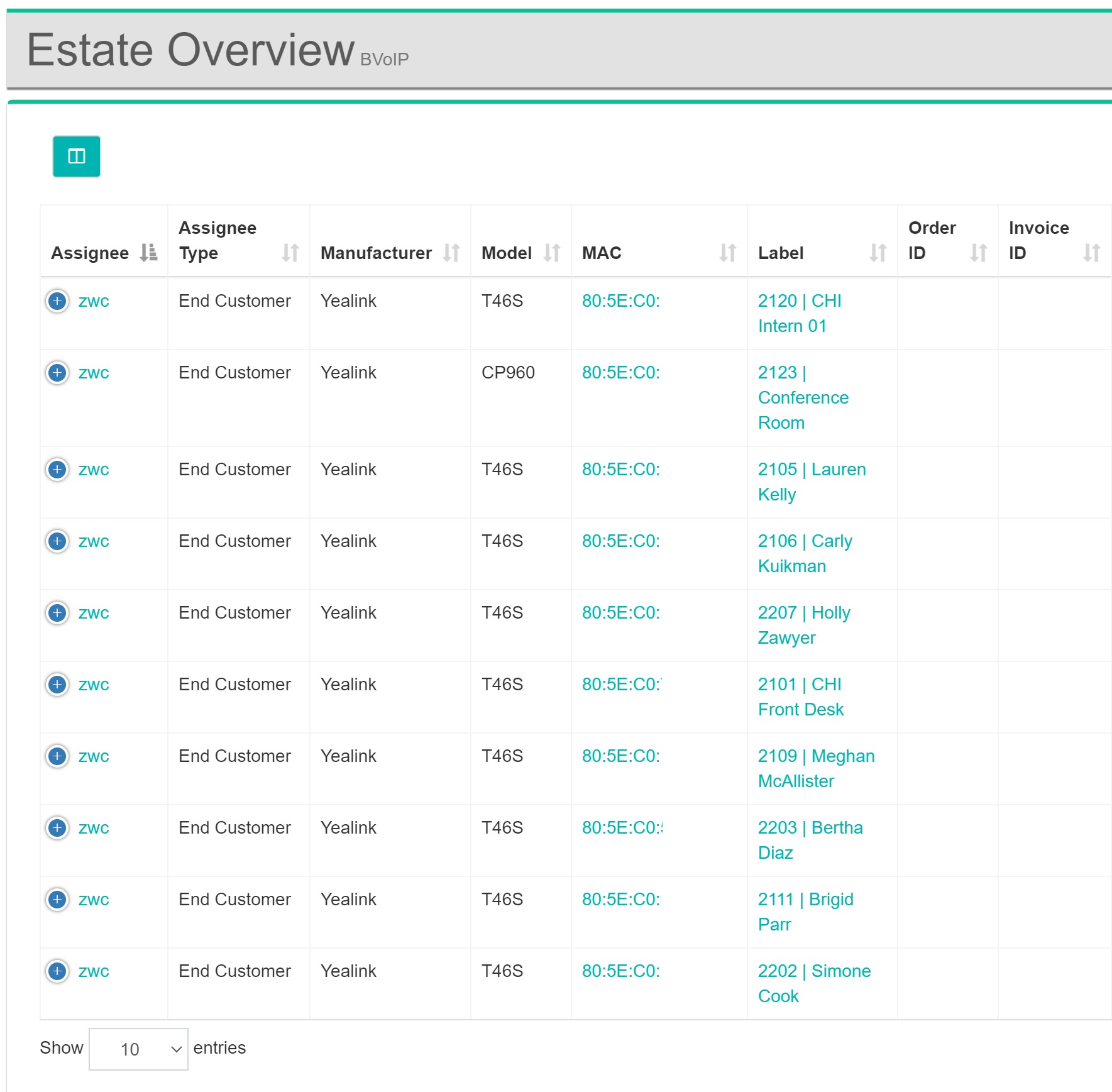
Task: Sort table by MAC column
Action: click(x=659, y=241)
